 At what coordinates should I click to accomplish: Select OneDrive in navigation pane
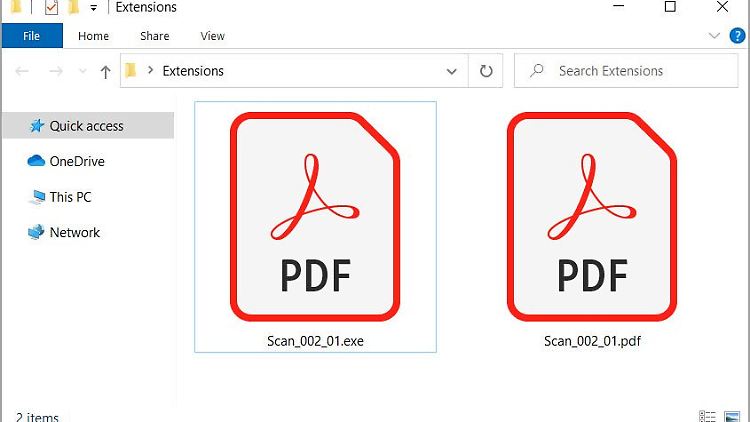point(66,161)
